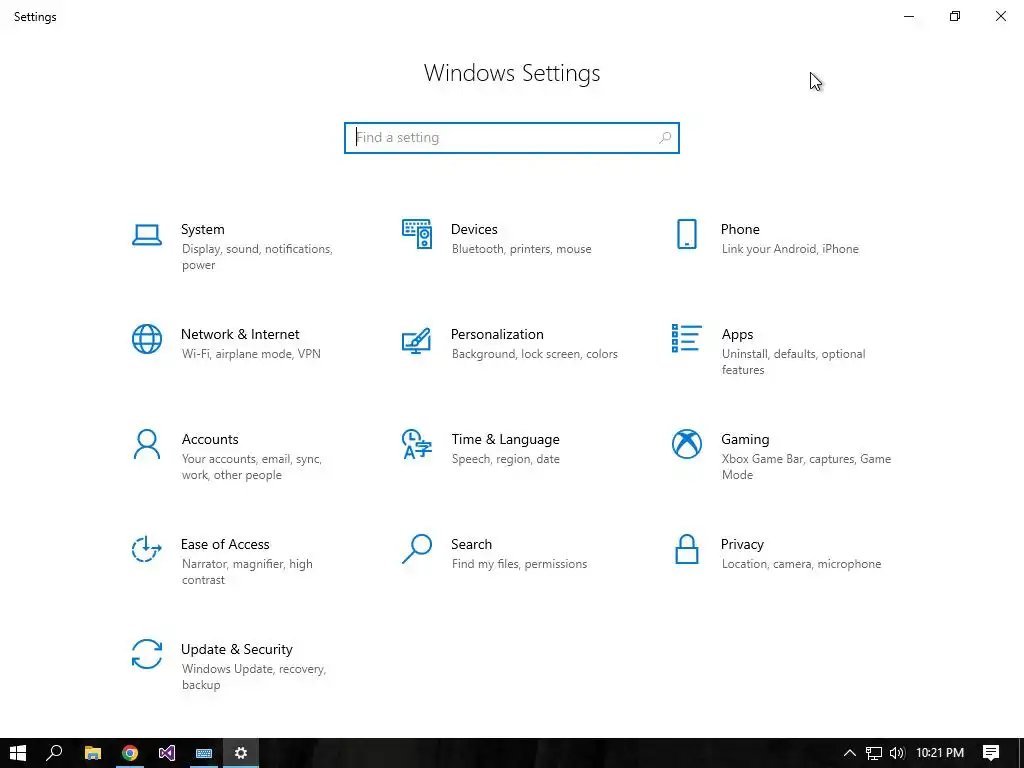Click the Privacy title

click(x=742, y=544)
